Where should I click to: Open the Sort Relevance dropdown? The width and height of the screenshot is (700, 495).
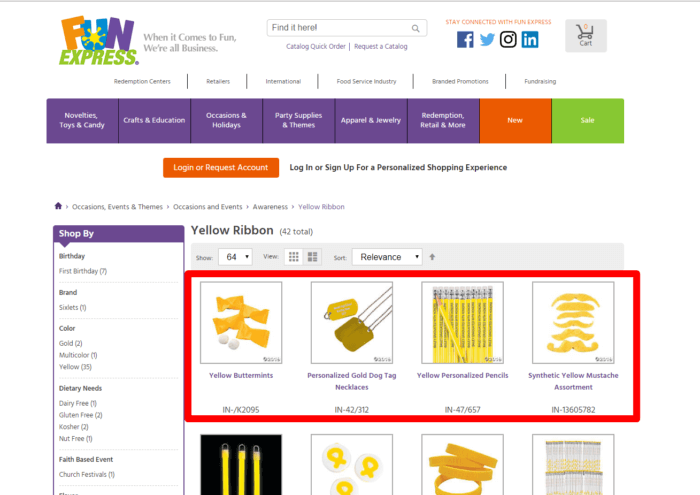387,257
